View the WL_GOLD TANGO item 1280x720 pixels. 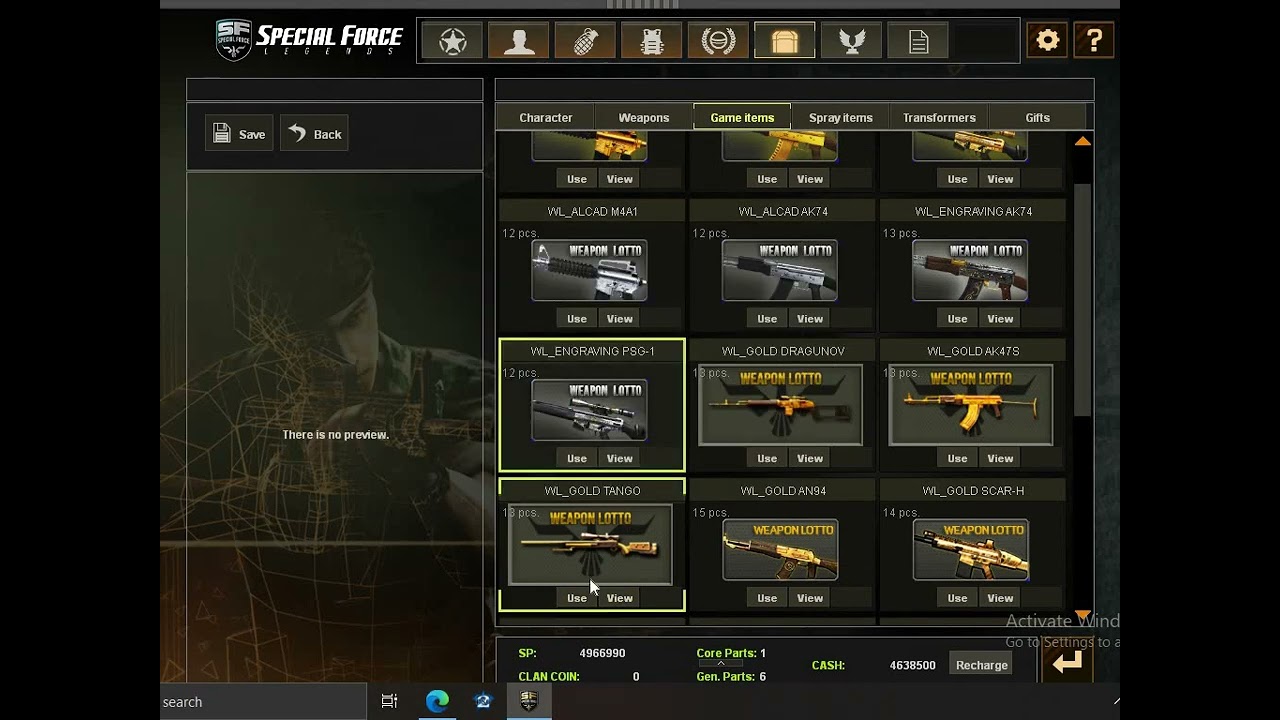point(620,598)
